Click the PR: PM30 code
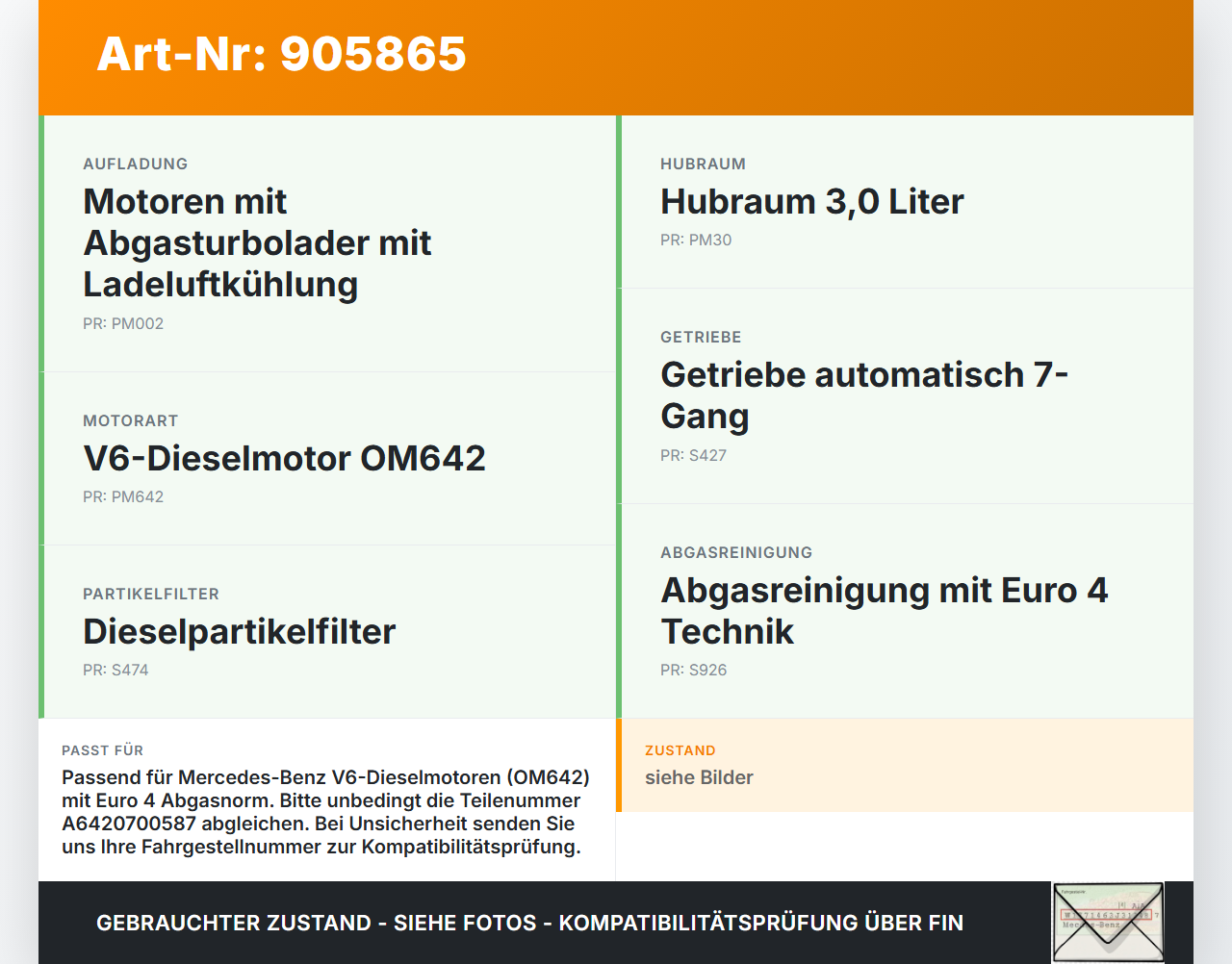Image resolution: width=1232 pixels, height=964 pixels. tap(696, 240)
